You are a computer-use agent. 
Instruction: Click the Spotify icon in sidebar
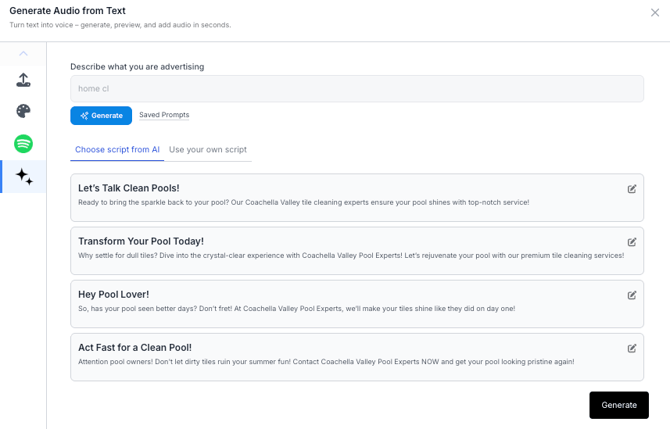click(x=23, y=144)
